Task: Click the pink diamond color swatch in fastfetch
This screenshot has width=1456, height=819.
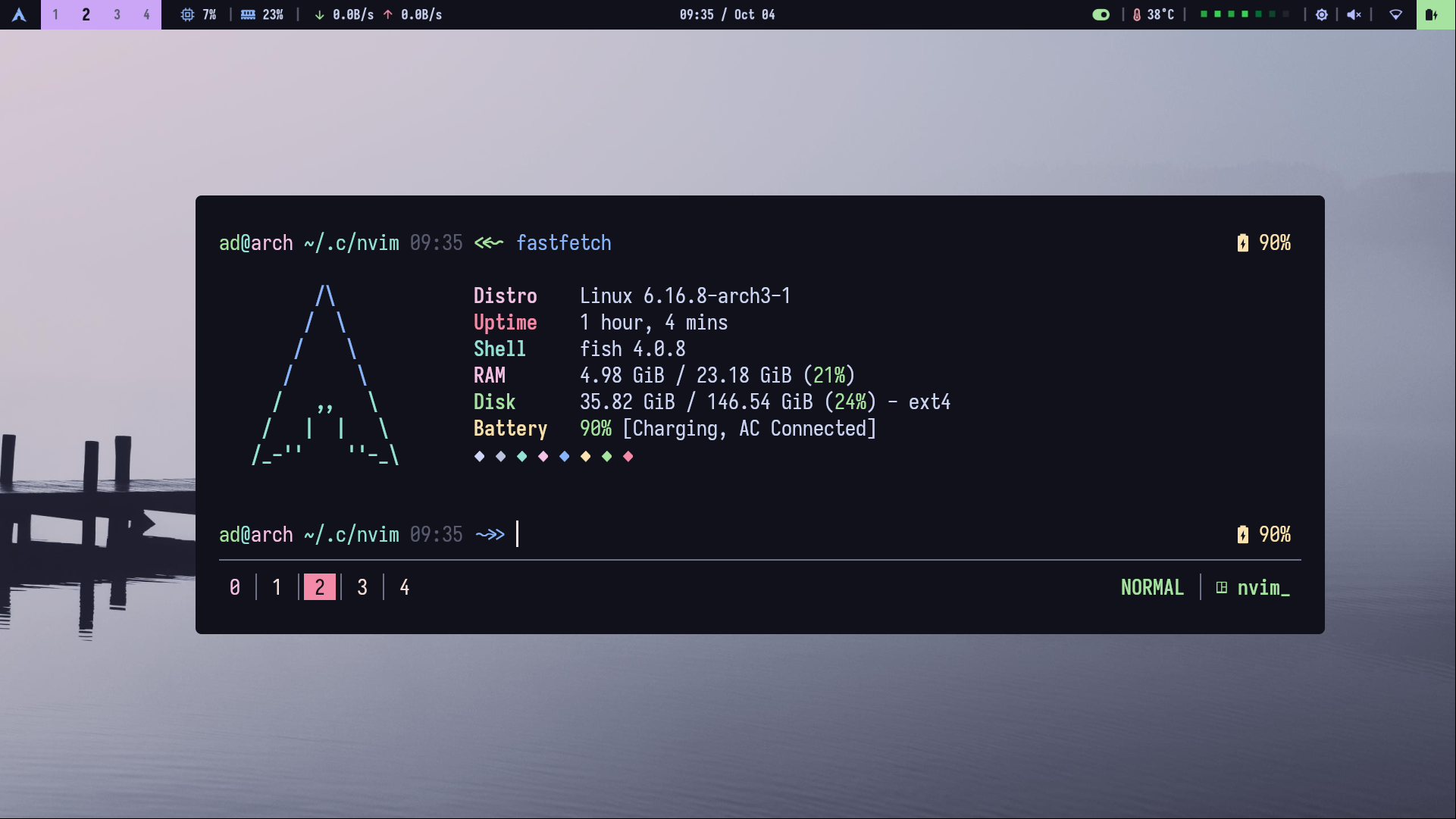Action: click(x=543, y=456)
